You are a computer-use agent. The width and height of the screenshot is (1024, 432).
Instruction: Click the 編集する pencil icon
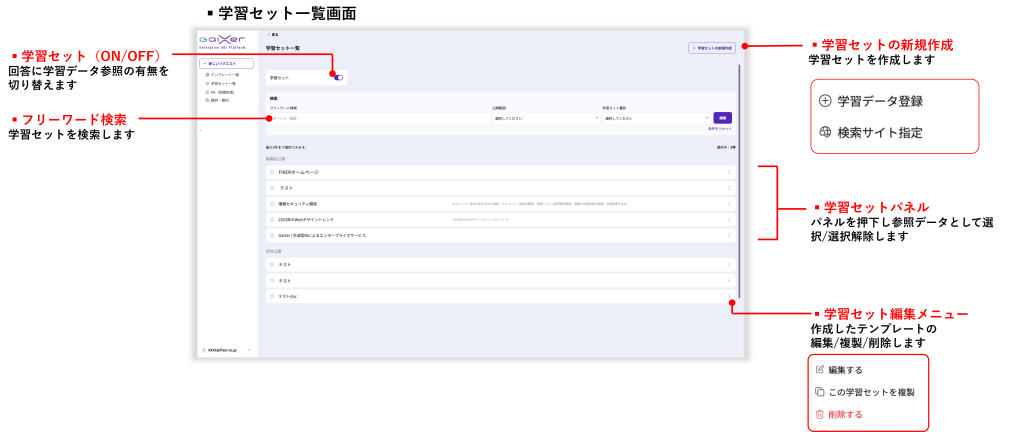[820, 370]
